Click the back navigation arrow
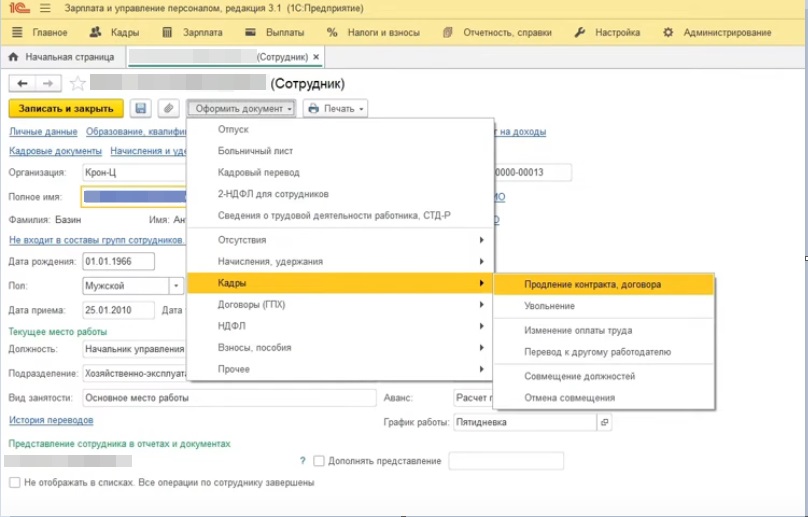808x517 pixels. (x=21, y=83)
